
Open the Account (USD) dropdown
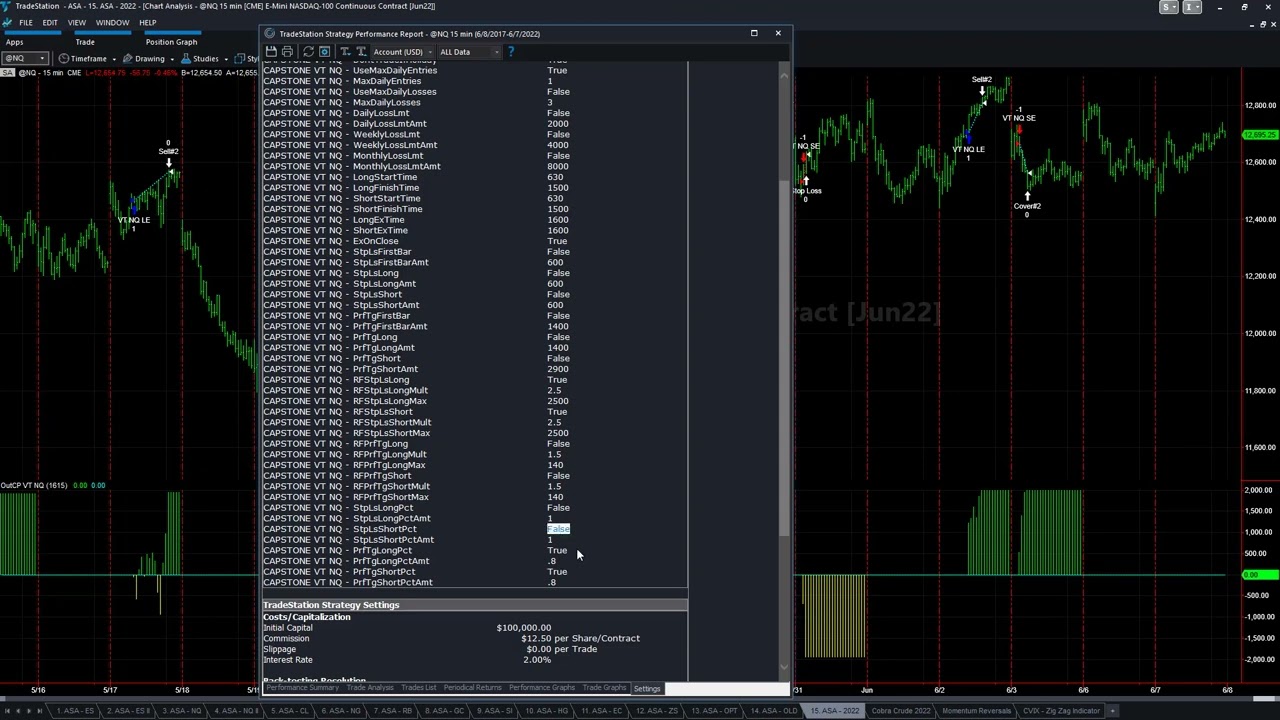pyautogui.click(x=402, y=52)
